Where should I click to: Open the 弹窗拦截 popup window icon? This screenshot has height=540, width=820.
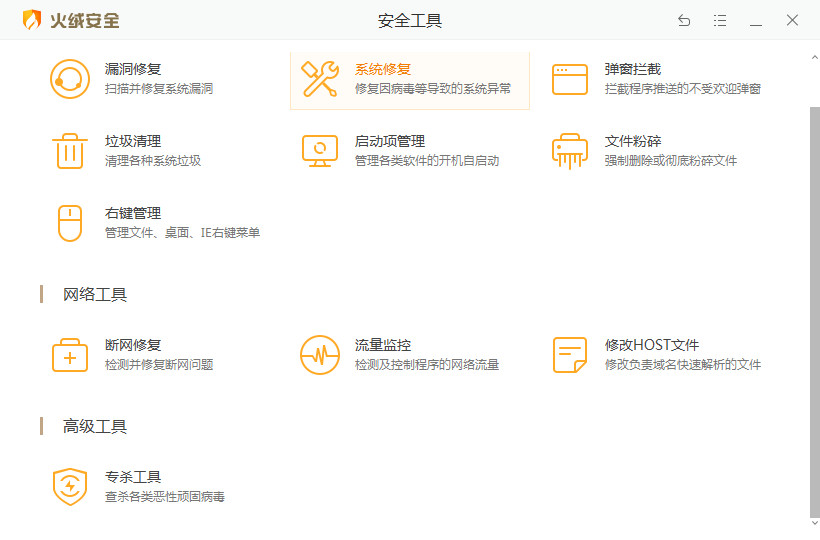coord(570,79)
